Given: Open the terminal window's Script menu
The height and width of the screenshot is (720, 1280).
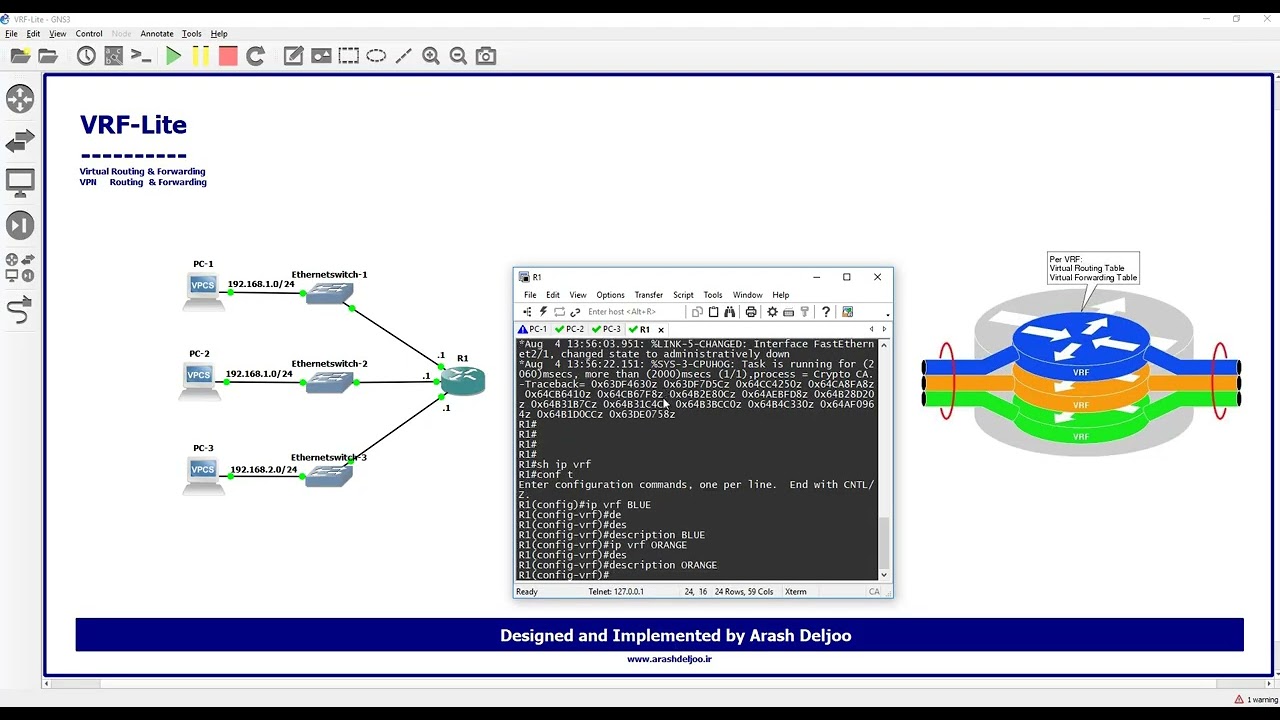Looking at the screenshot, I should 683,295.
